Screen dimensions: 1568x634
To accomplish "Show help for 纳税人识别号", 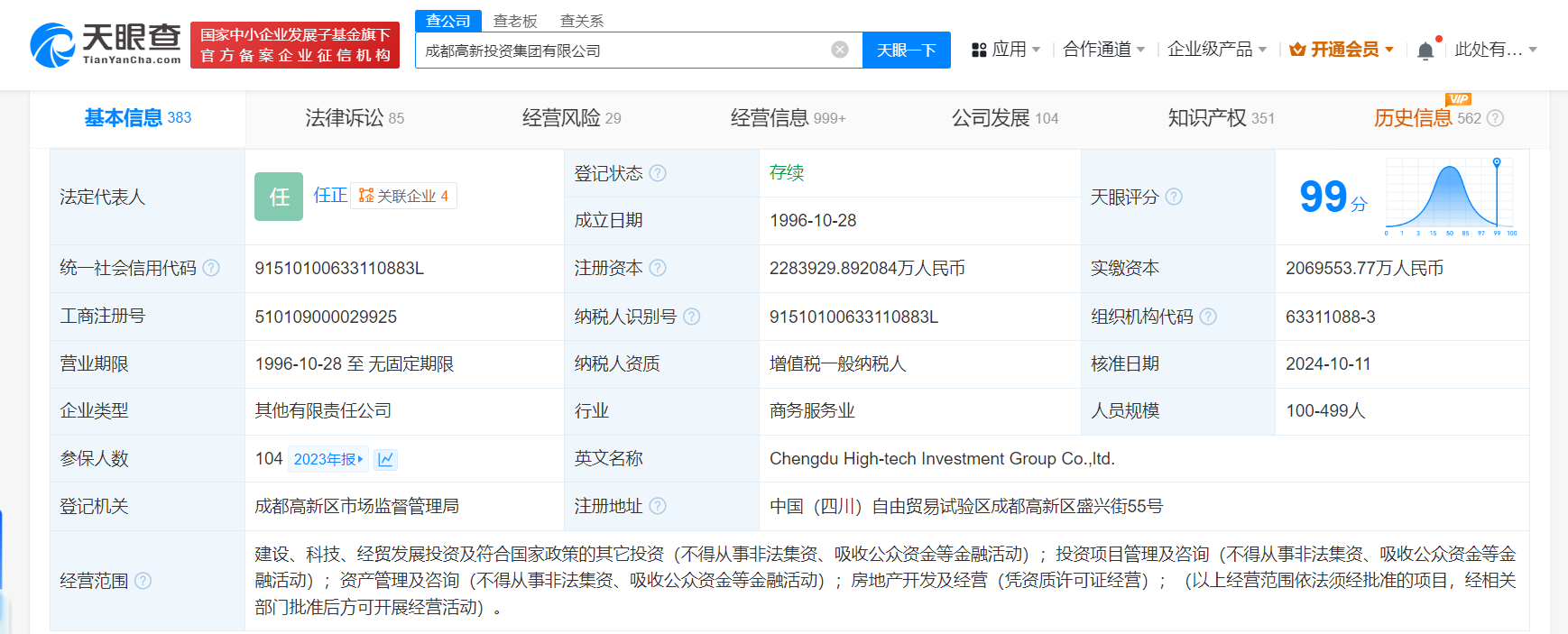I will [692, 317].
